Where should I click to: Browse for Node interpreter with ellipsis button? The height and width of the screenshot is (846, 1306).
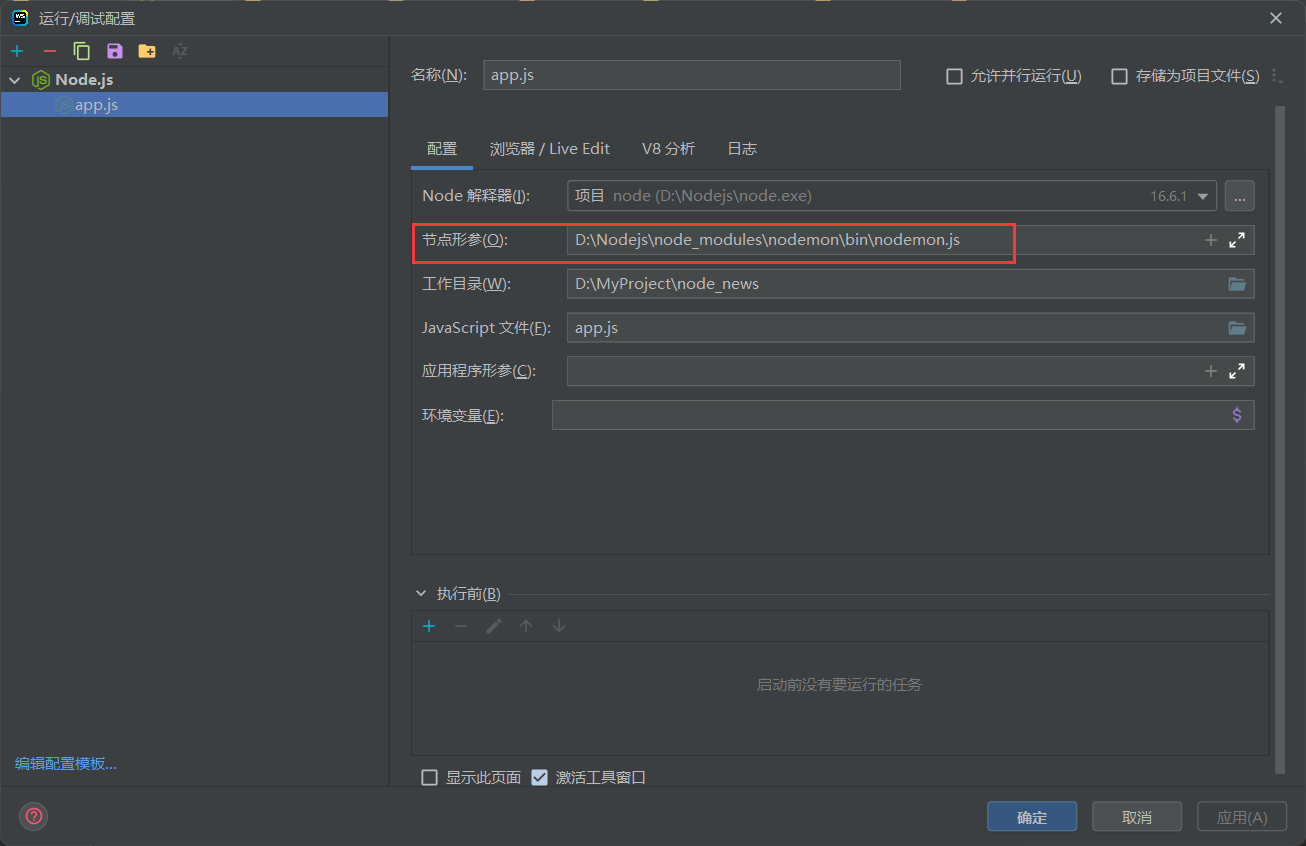(1240, 196)
